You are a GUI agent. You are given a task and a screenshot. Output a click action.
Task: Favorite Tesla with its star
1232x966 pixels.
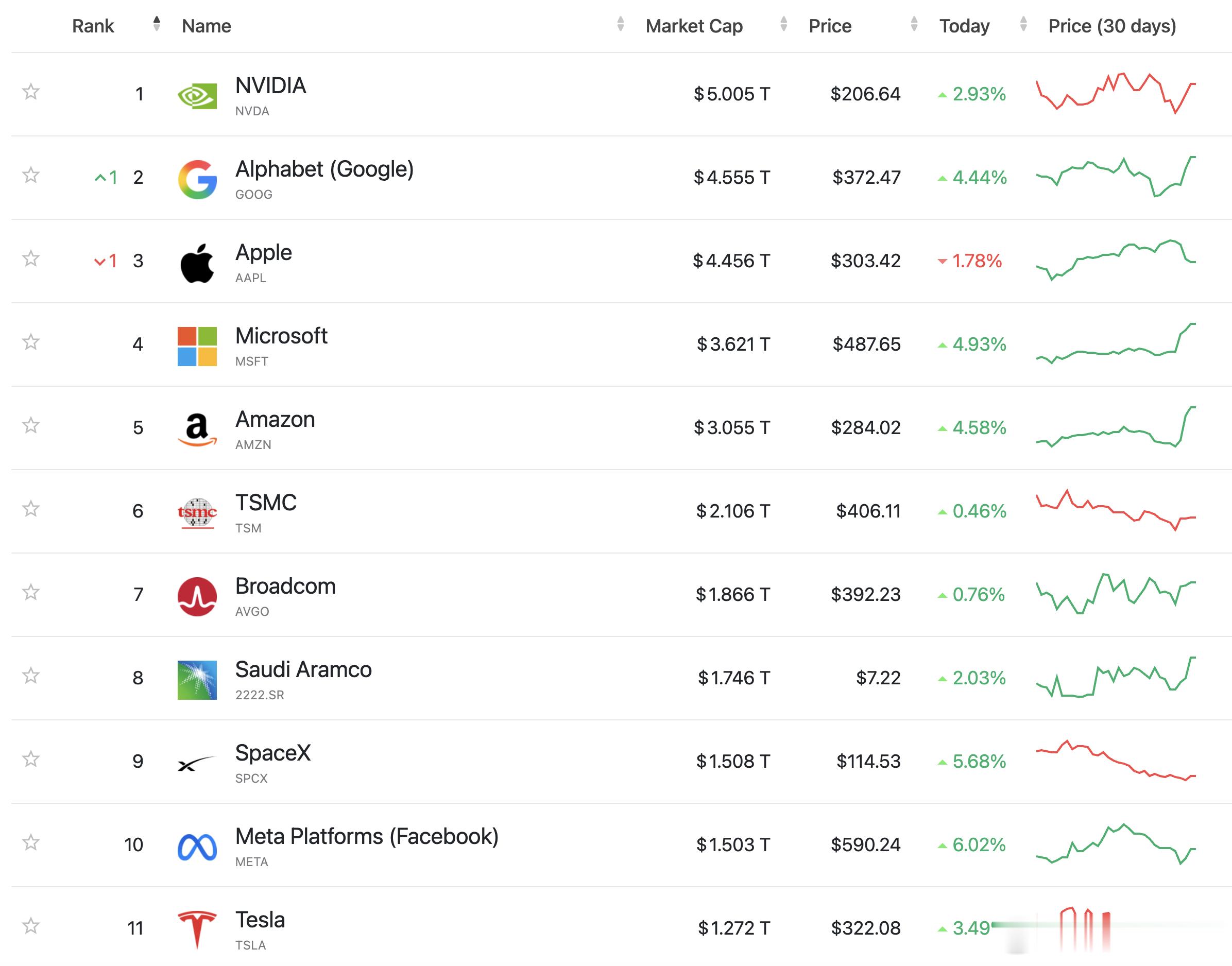(30, 926)
